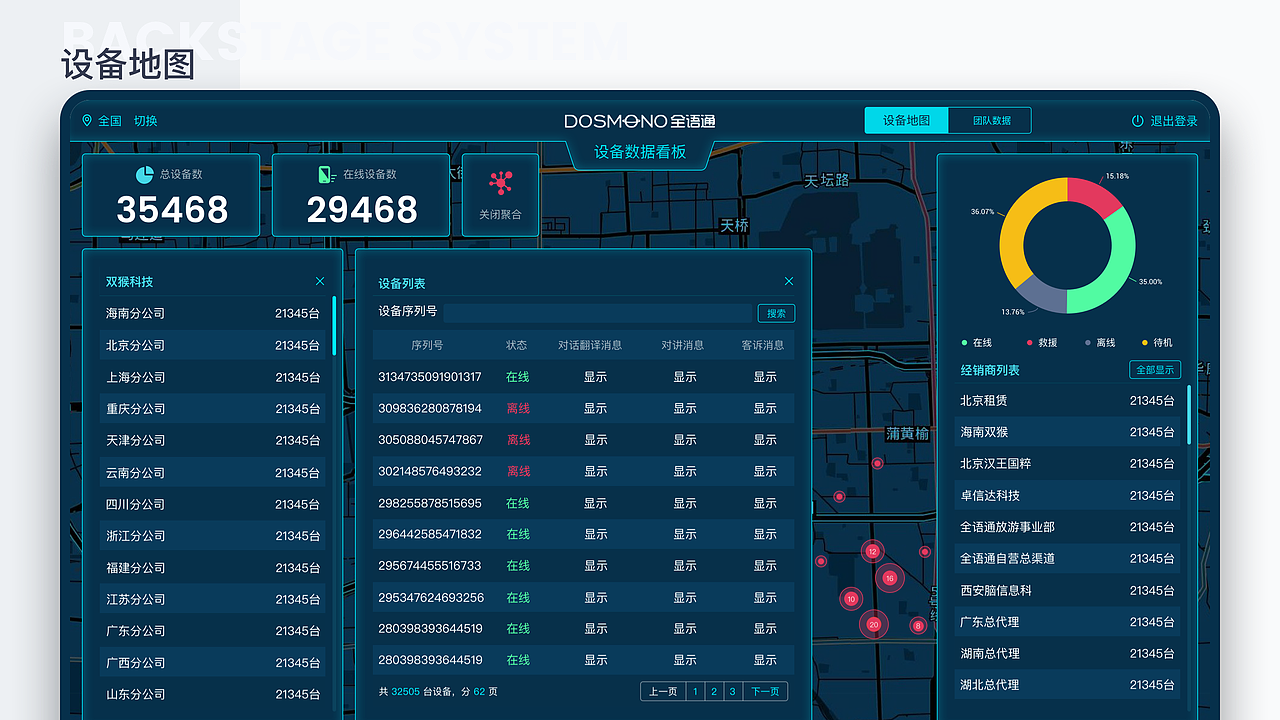
Task: Select page 1 in pagination
Action: point(695,691)
